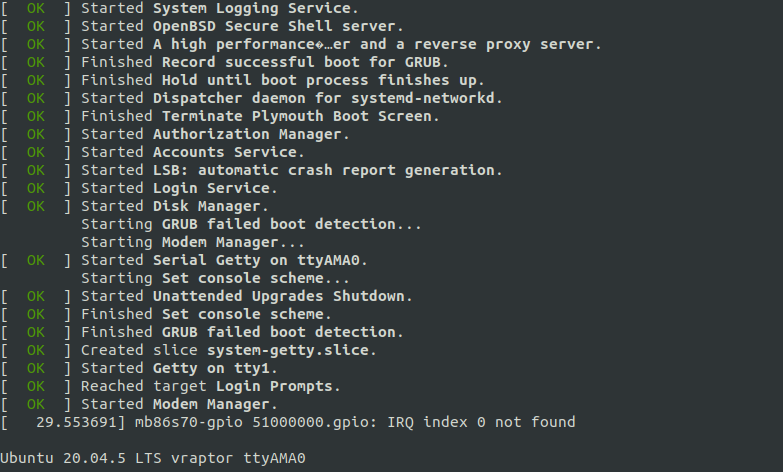Click the "IRQ index 0 not found" message
This screenshot has width=783, height=472.
click(481, 422)
